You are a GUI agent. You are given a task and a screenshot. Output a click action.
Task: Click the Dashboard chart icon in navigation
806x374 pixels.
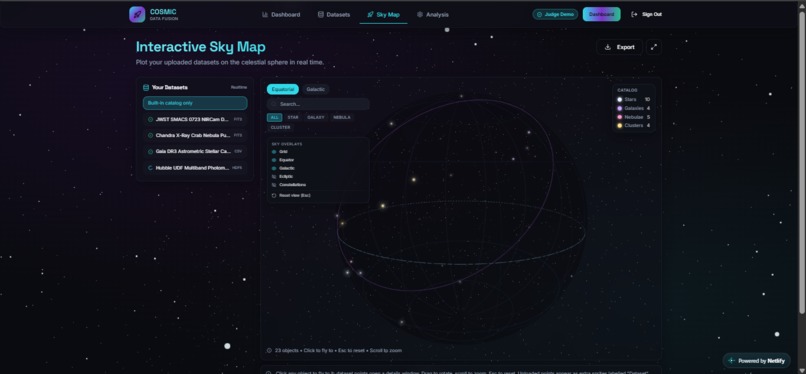point(265,14)
